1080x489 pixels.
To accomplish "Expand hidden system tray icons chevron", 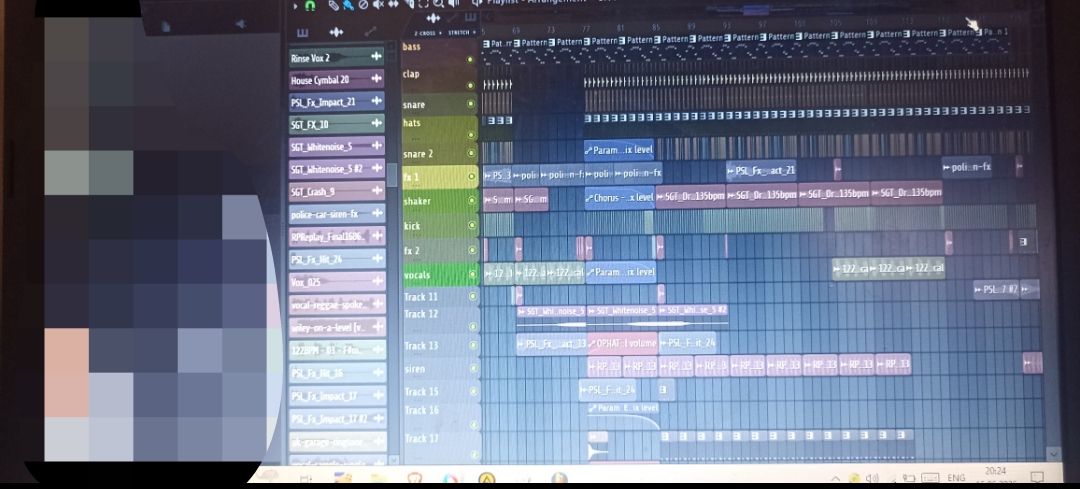I will tap(835, 478).
